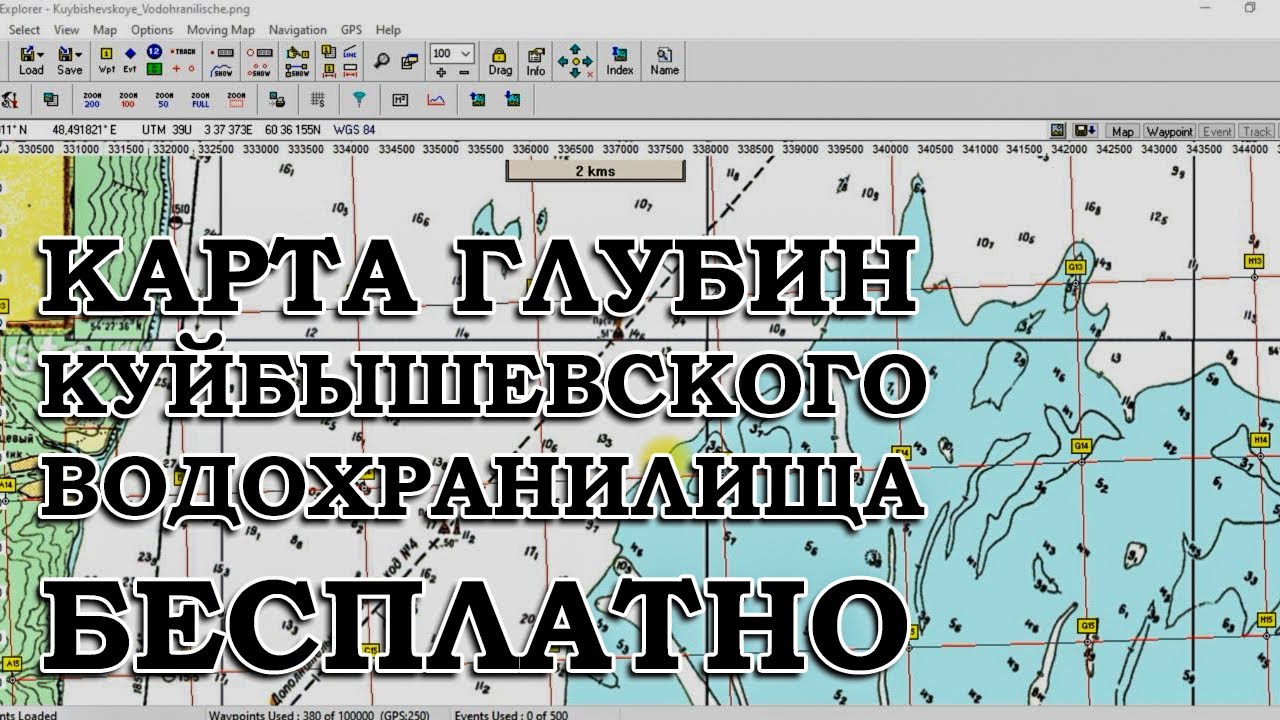This screenshot has width=1280, height=720.
Task: Click the red line profile graph icon
Action: (436, 100)
